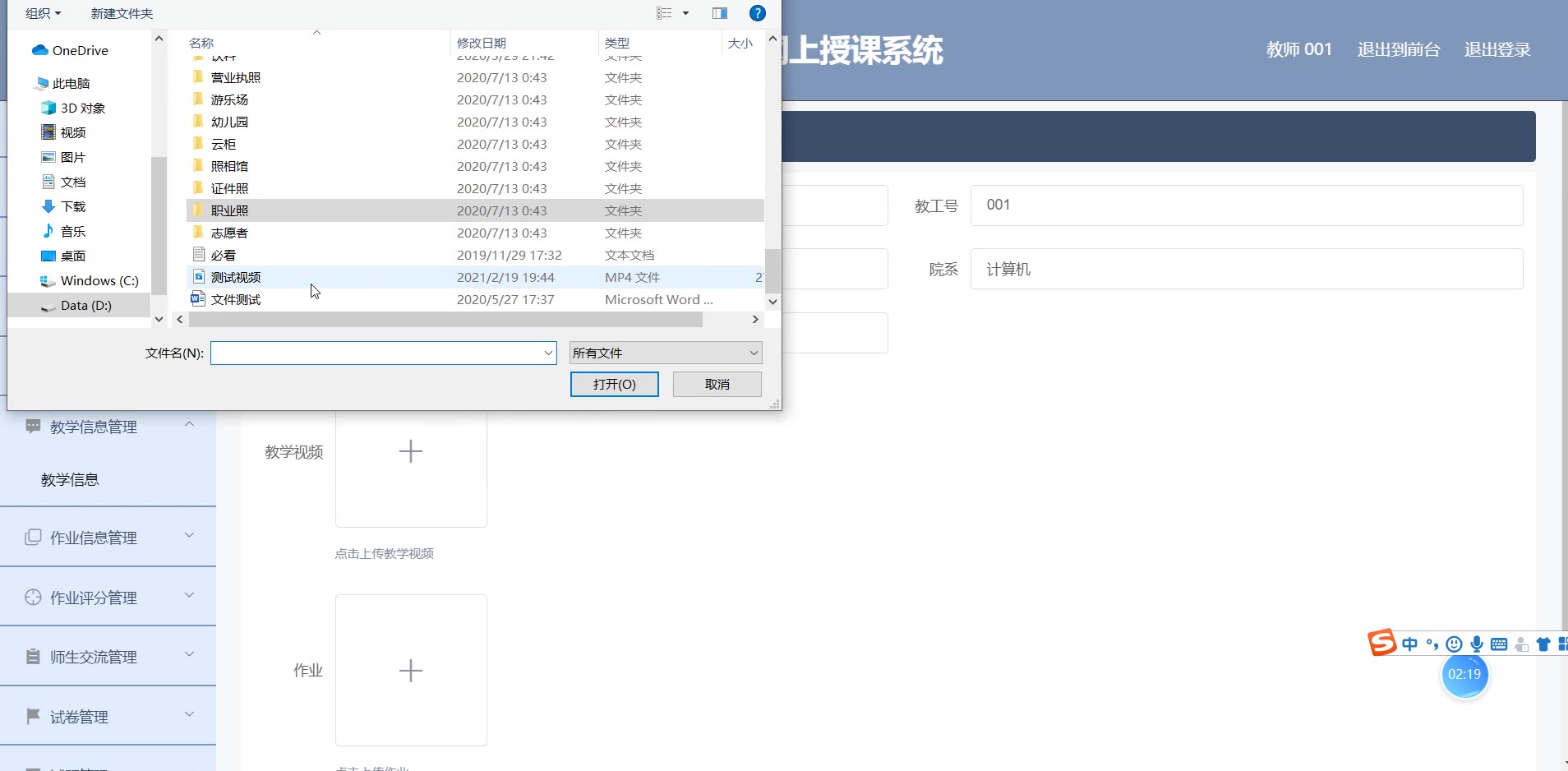Click the navigation pane scroll down arrow
Viewport: 1568px width, 771px height.
pyautogui.click(x=159, y=319)
